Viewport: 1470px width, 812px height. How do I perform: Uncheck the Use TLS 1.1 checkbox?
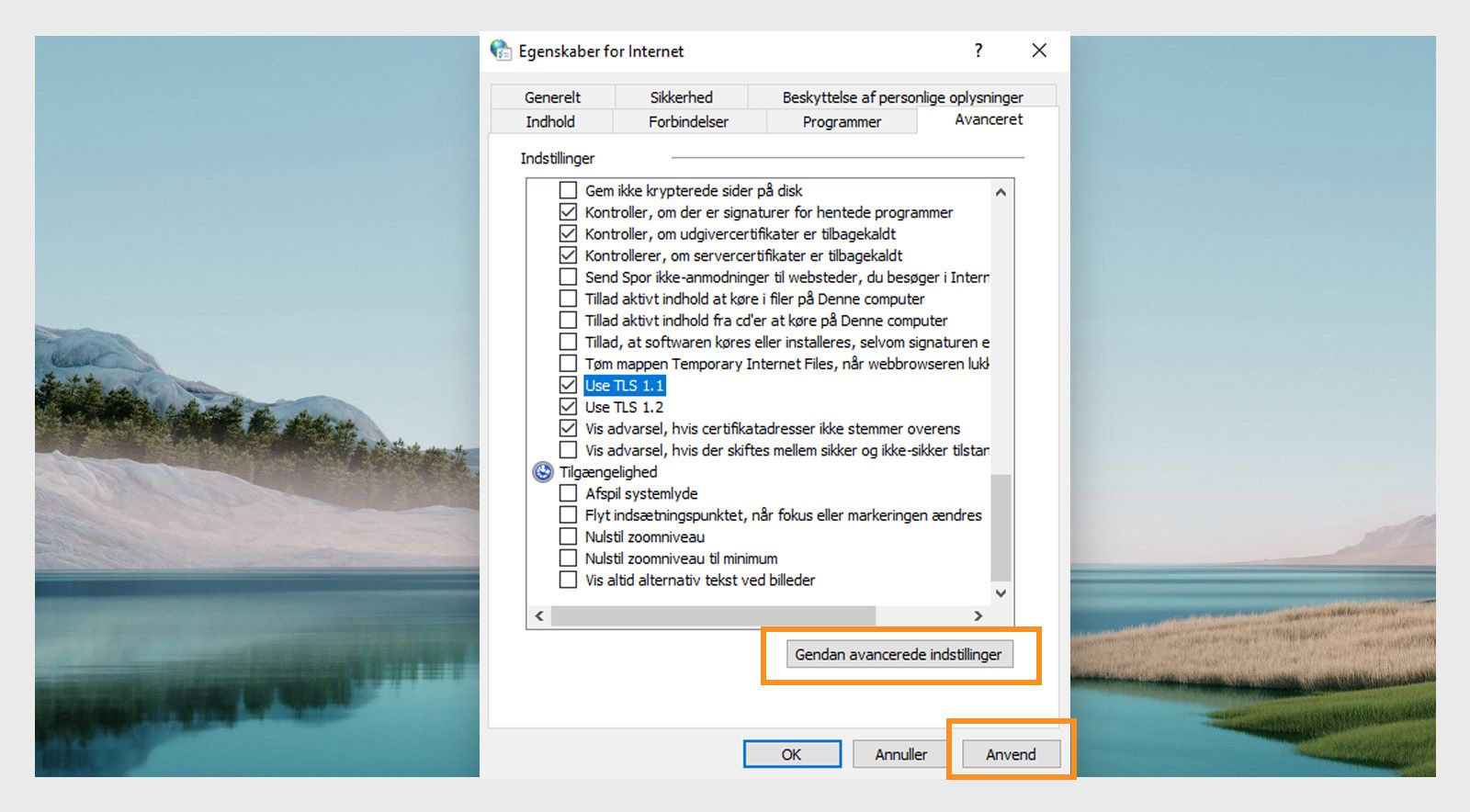tap(569, 386)
